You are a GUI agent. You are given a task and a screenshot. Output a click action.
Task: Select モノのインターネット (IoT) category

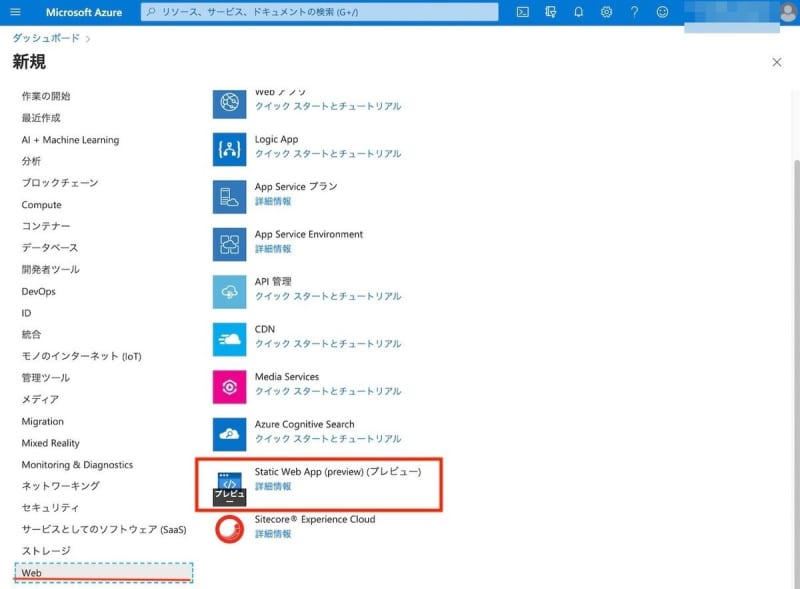click(x=81, y=356)
